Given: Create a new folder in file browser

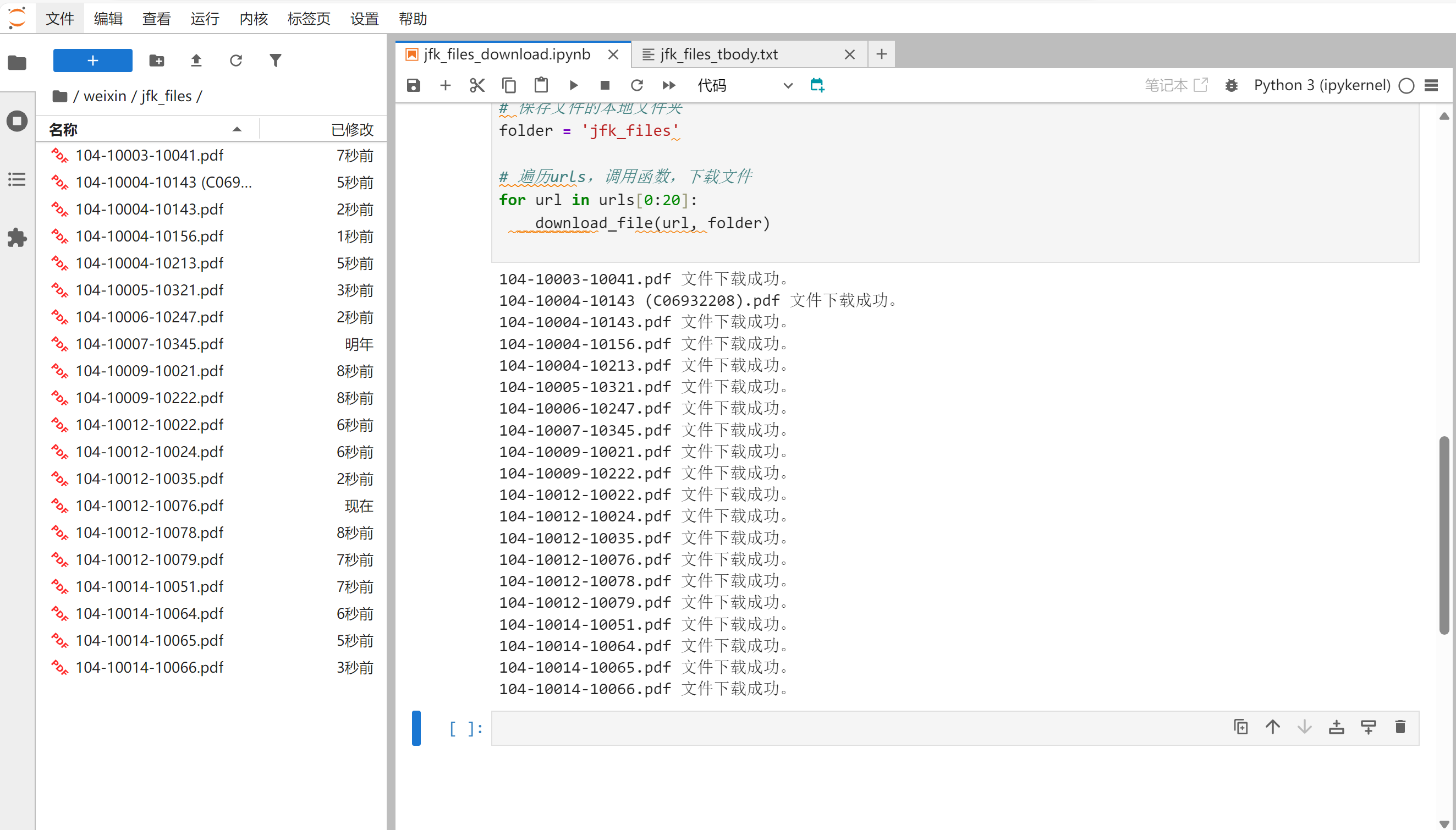Looking at the screenshot, I should [156, 61].
